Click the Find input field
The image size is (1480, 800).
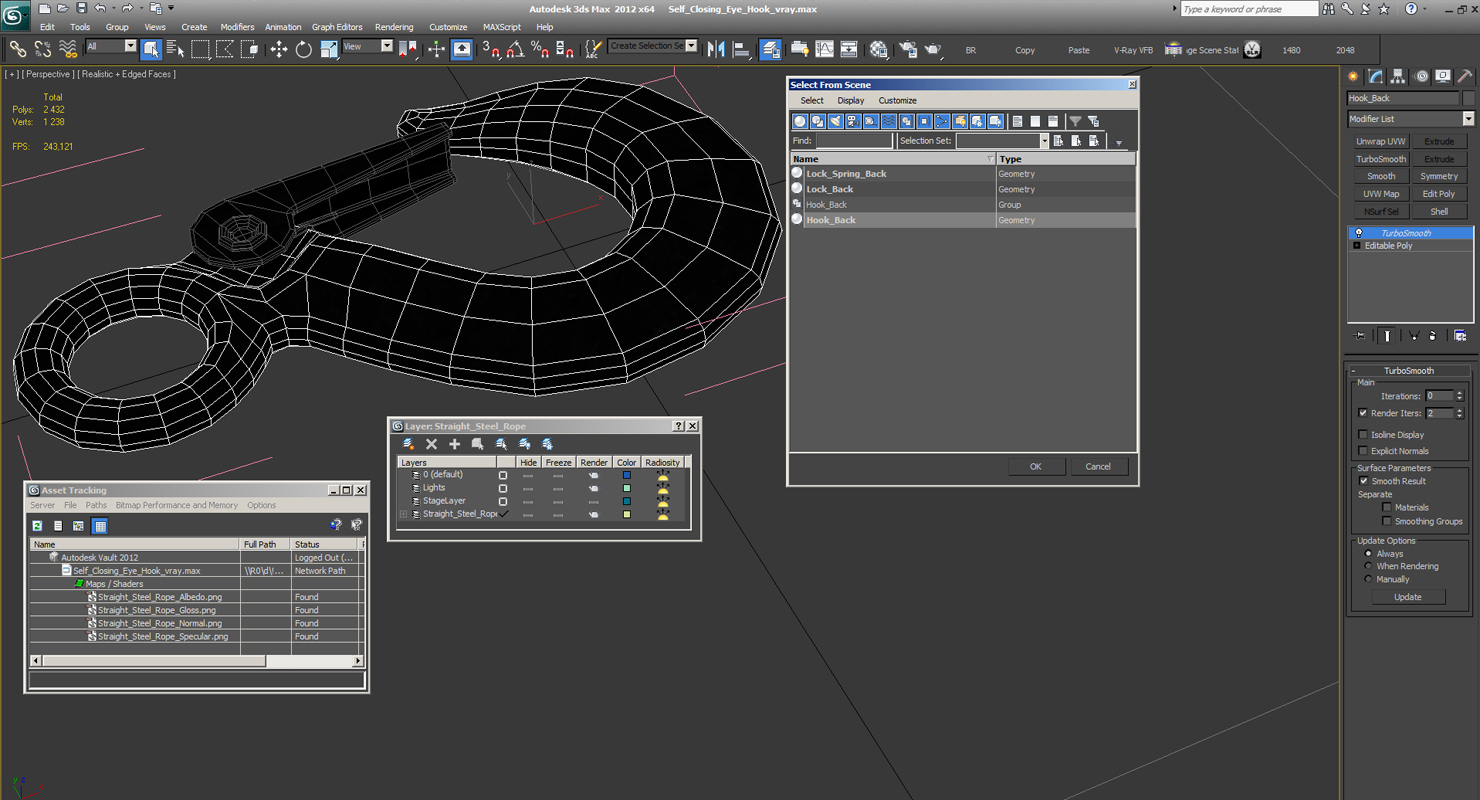tap(854, 141)
